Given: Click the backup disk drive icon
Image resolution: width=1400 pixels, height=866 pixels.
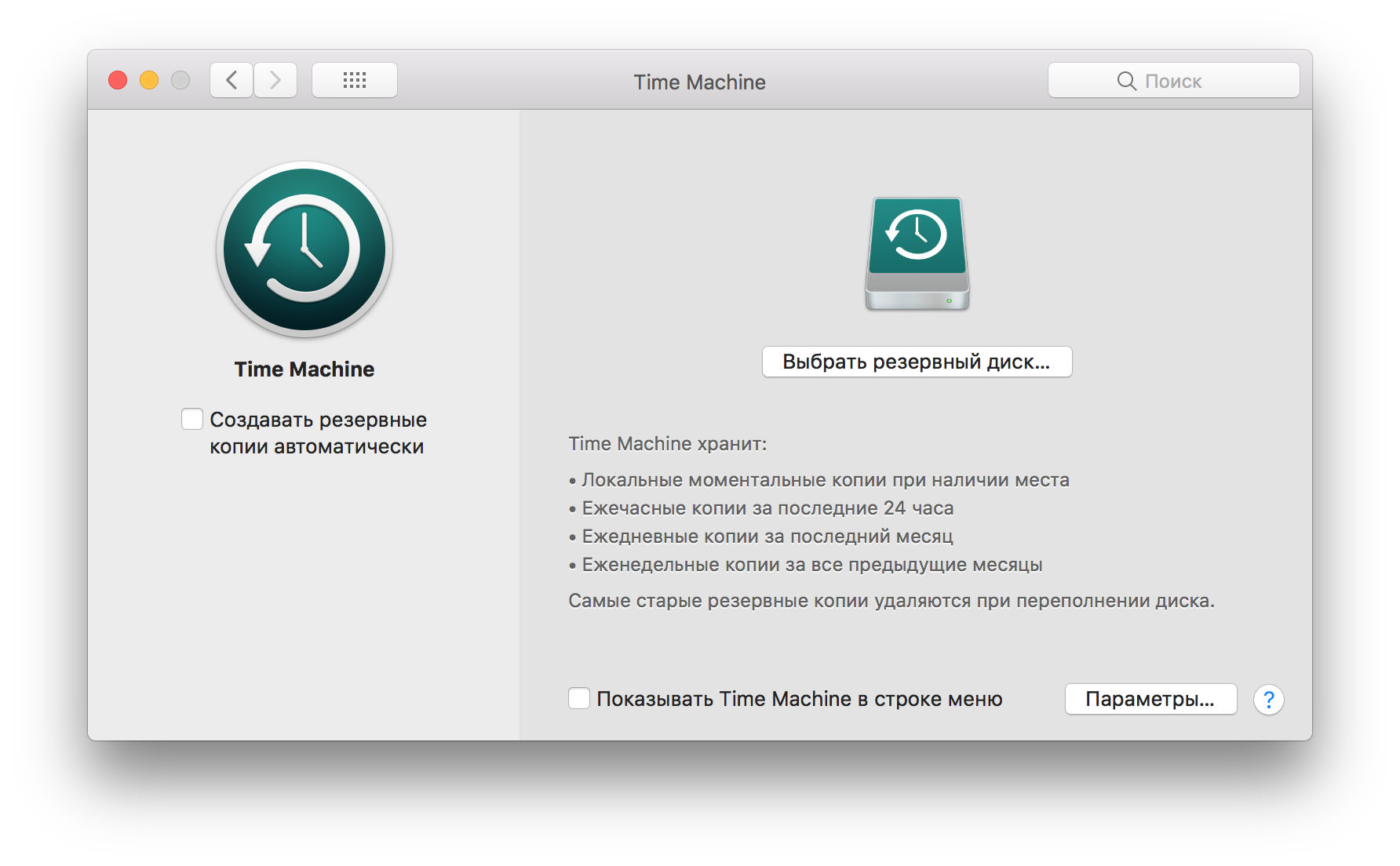Looking at the screenshot, I should point(917,253).
